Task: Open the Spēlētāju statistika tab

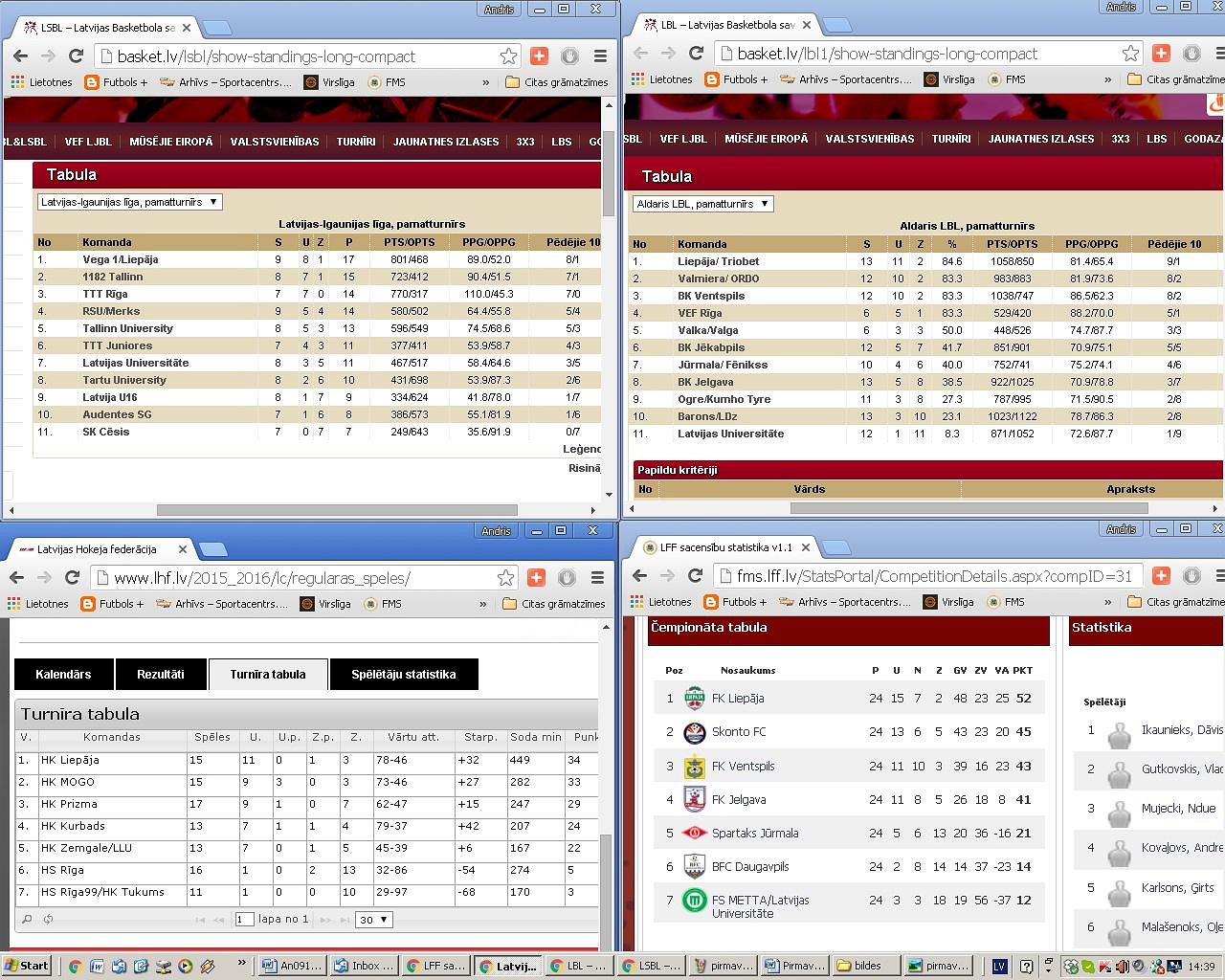Action: [404, 675]
